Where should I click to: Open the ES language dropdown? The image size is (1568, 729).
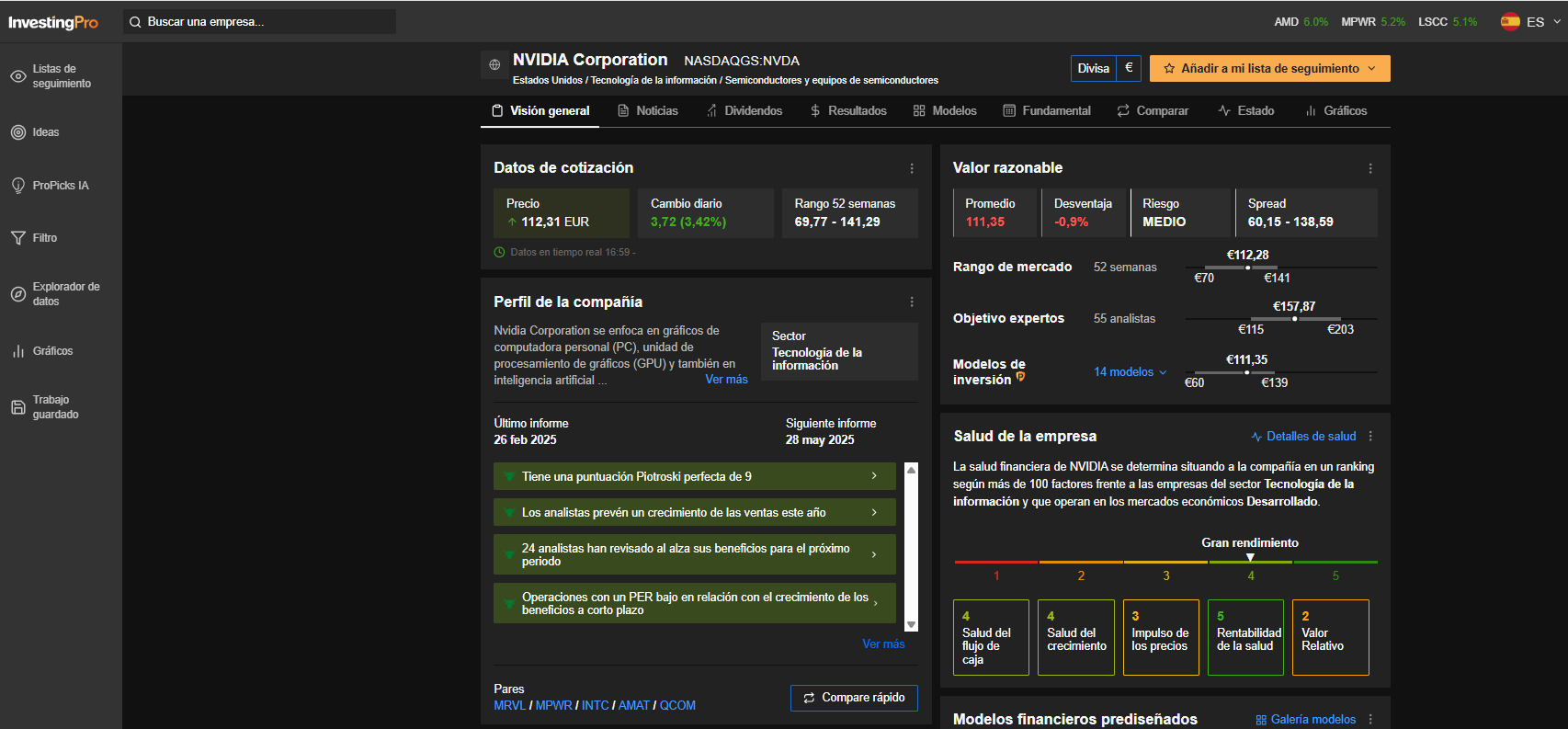(x=1544, y=22)
